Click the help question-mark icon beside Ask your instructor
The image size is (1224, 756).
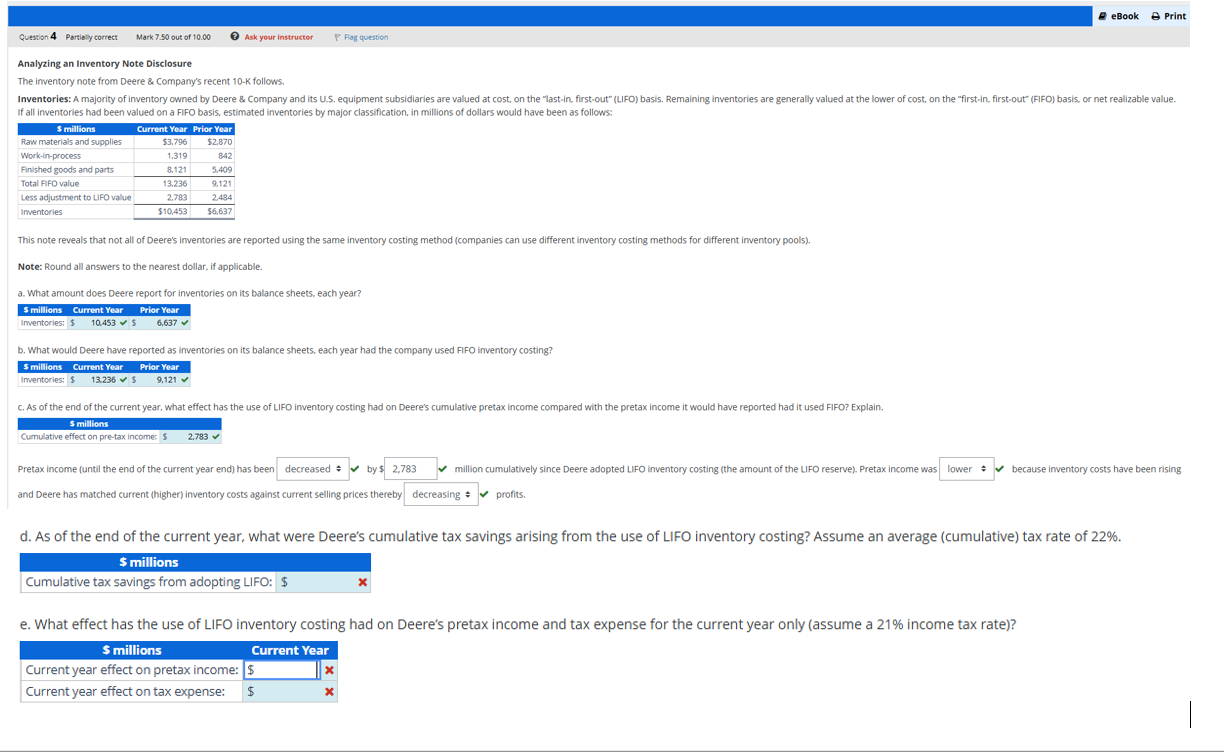coord(233,37)
